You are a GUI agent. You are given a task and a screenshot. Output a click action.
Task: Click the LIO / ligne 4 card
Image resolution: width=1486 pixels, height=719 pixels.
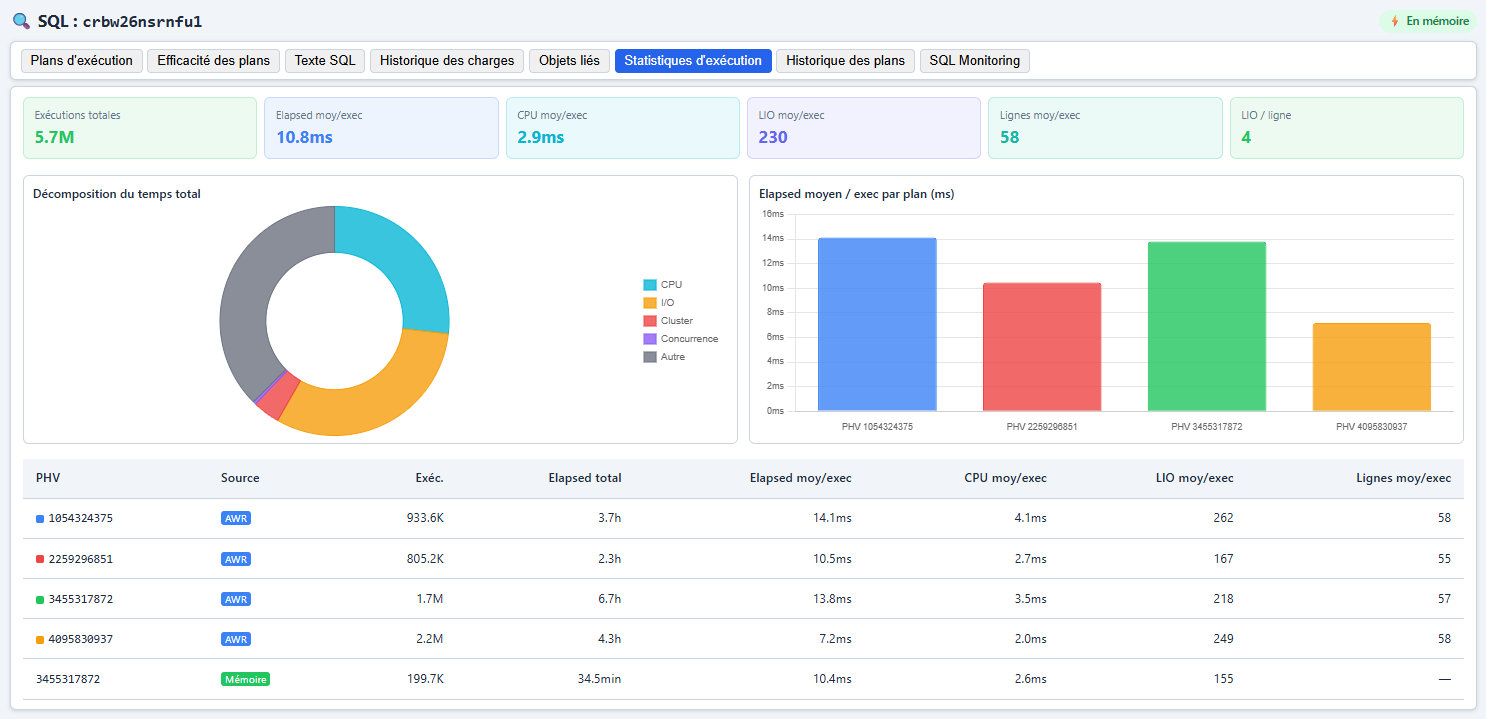pos(1347,128)
